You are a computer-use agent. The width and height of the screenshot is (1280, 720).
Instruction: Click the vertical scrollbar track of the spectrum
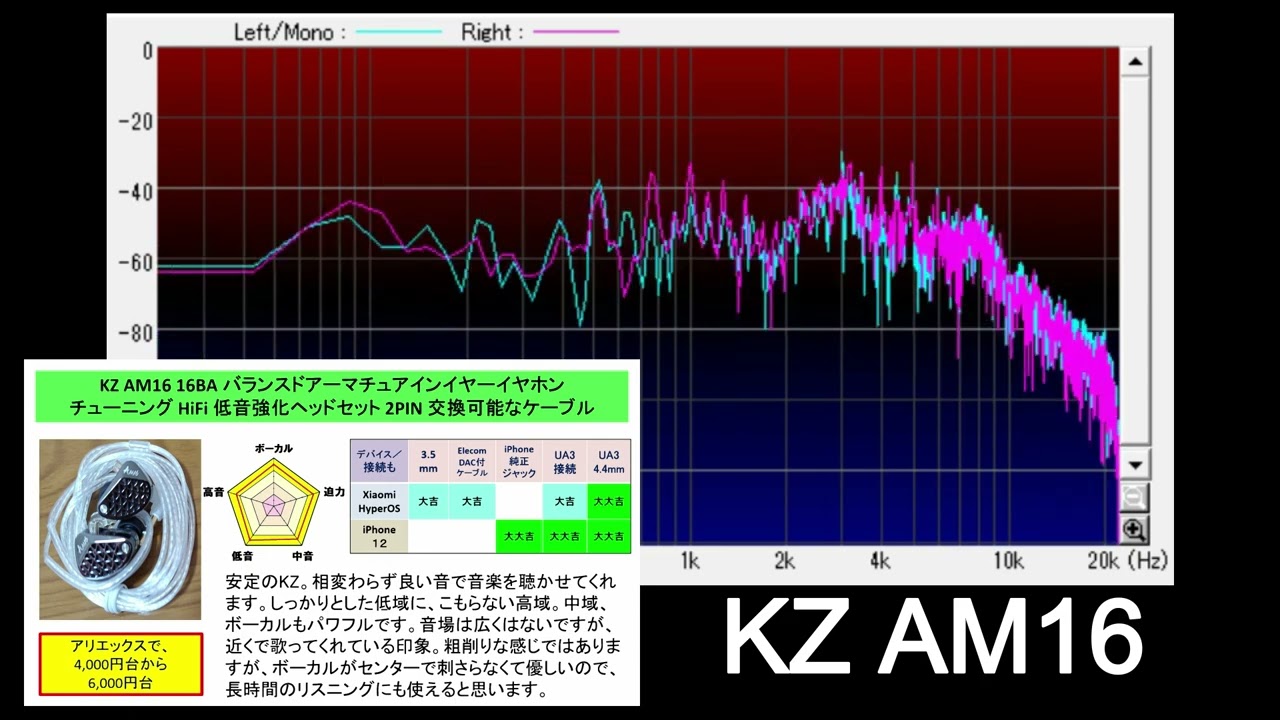click(x=1134, y=263)
